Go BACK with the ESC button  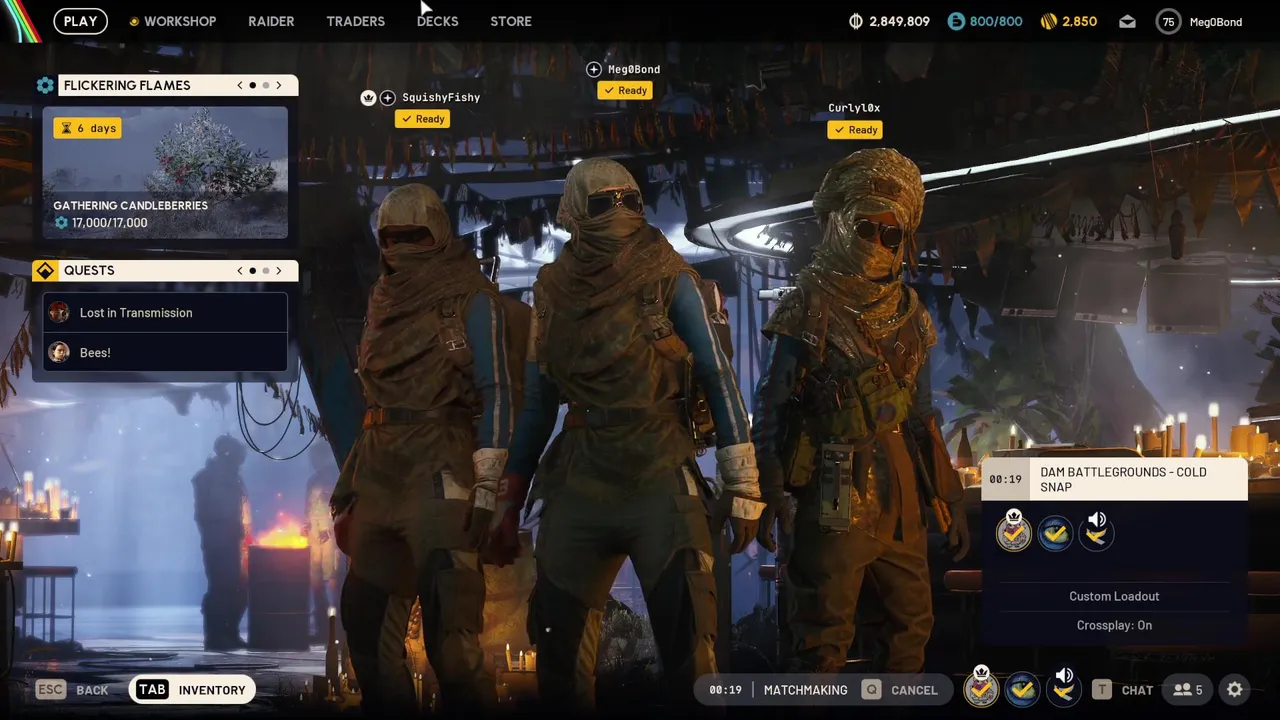tap(72, 690)
